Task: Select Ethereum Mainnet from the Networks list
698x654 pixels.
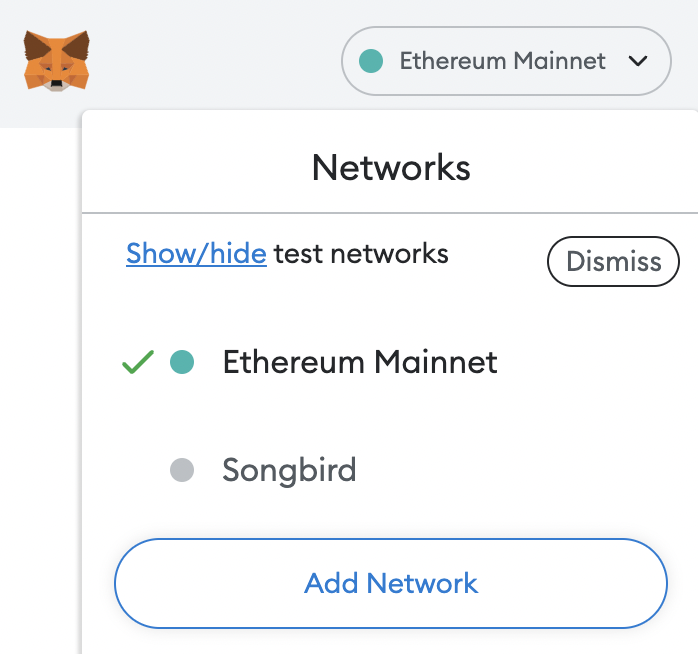Action: [360, 362]
